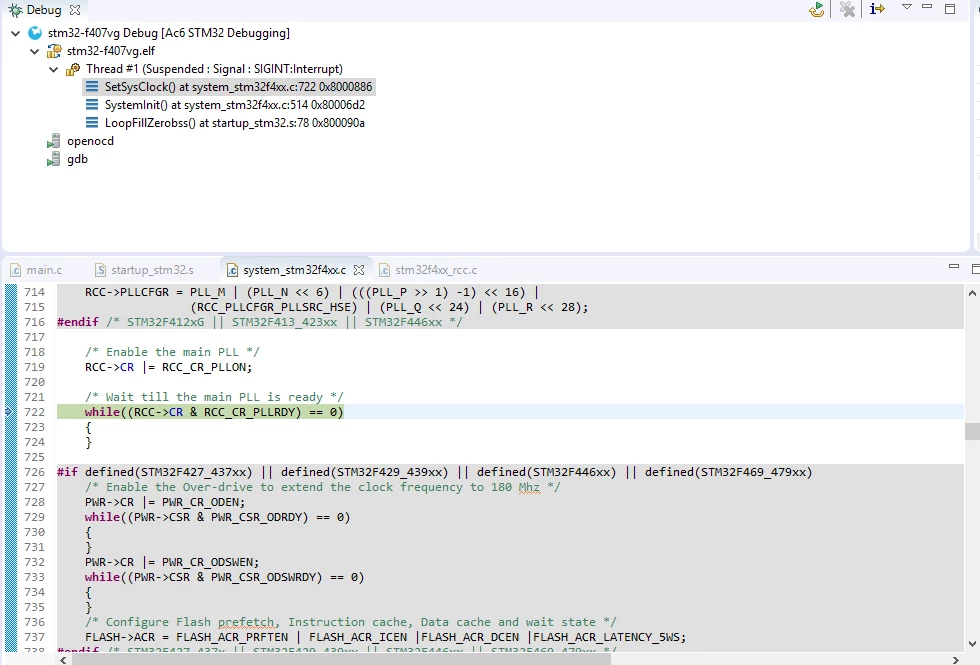980x665 pixels.
Task: Click the editor vertical scrollbar thumb
Action: pos(972,431)
